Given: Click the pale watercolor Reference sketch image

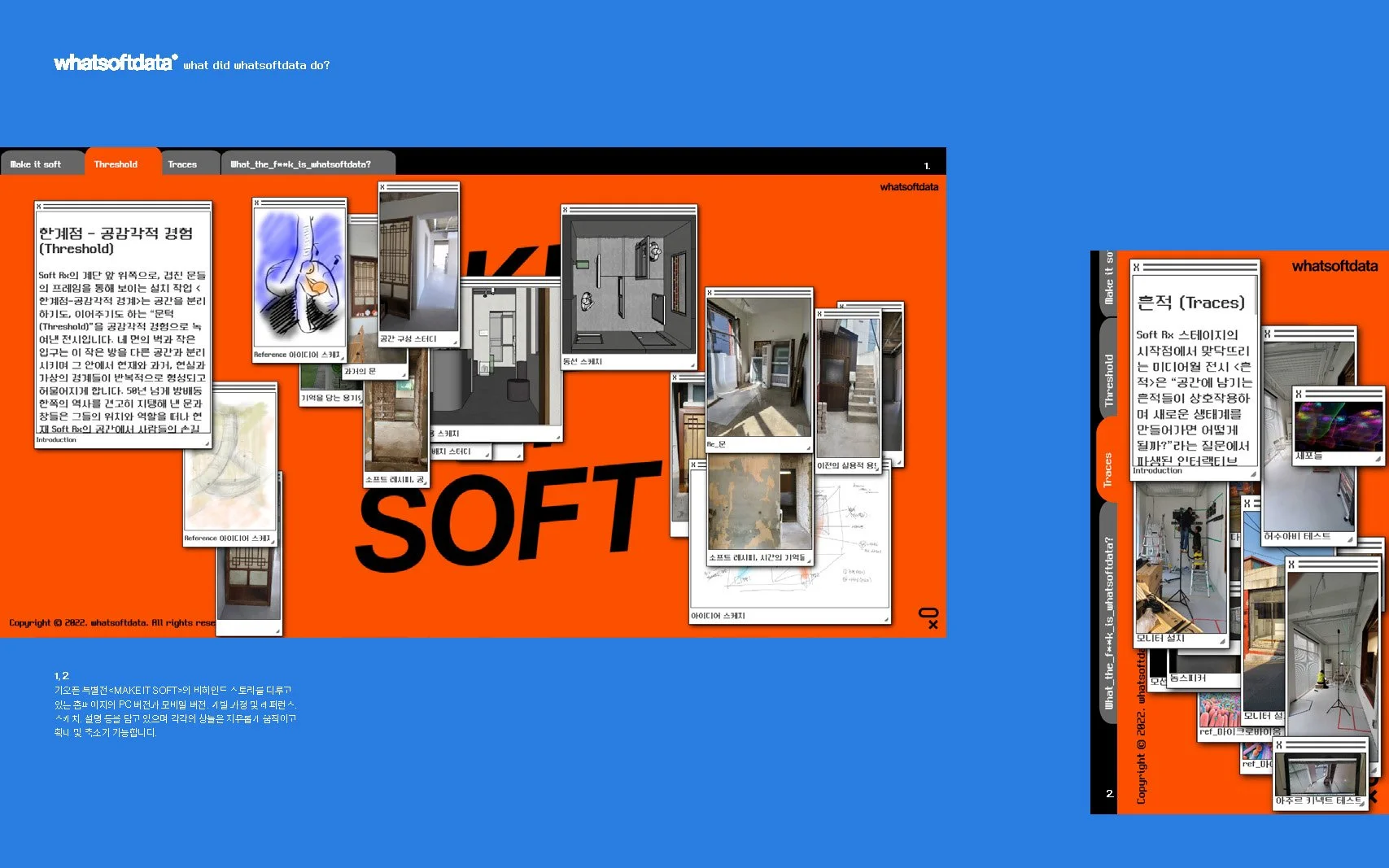Looking at the screenshot, I should (x=231, y=462).
